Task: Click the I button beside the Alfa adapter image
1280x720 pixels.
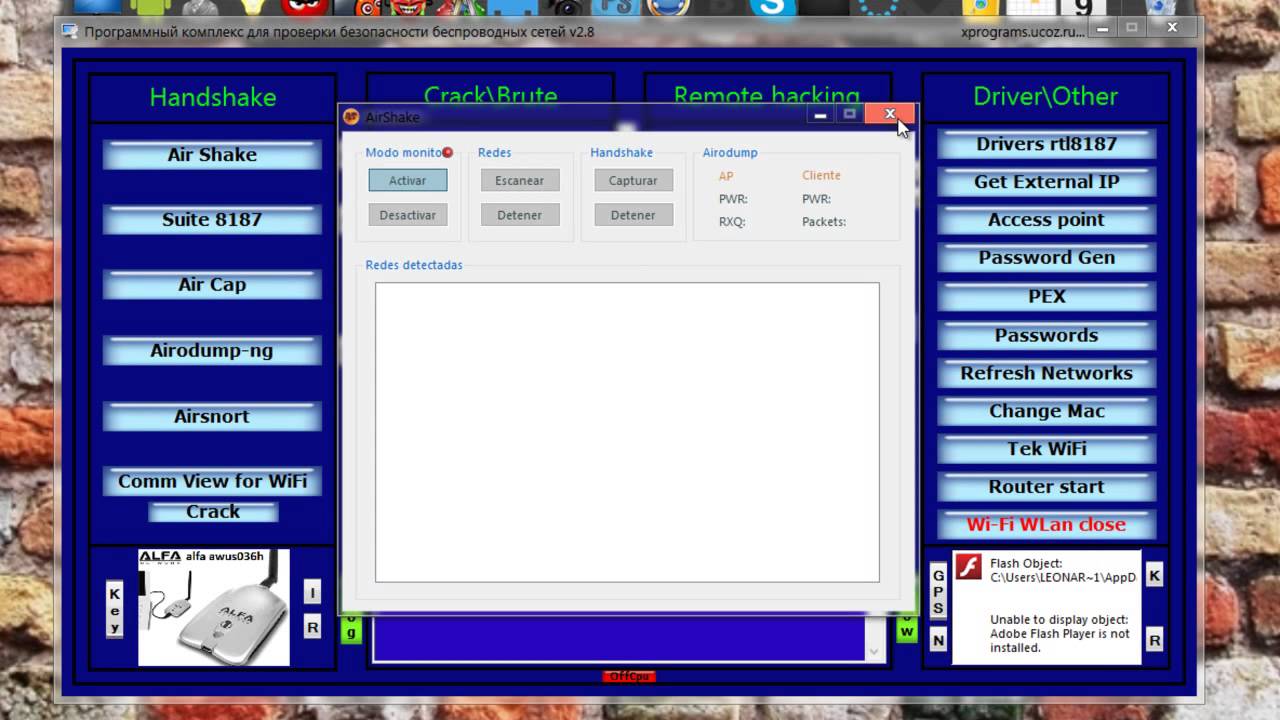Action: point(312,593)
